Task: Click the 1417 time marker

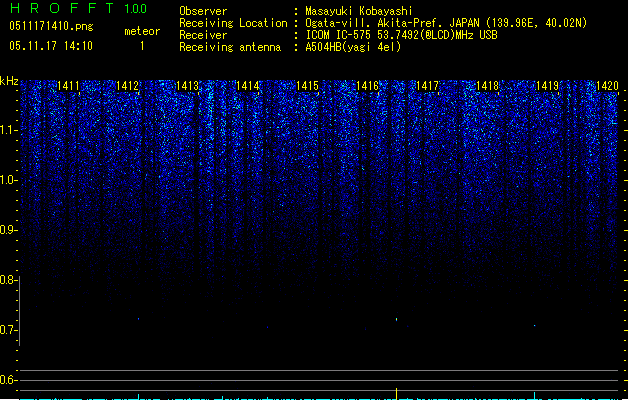Action: [427, 86]
